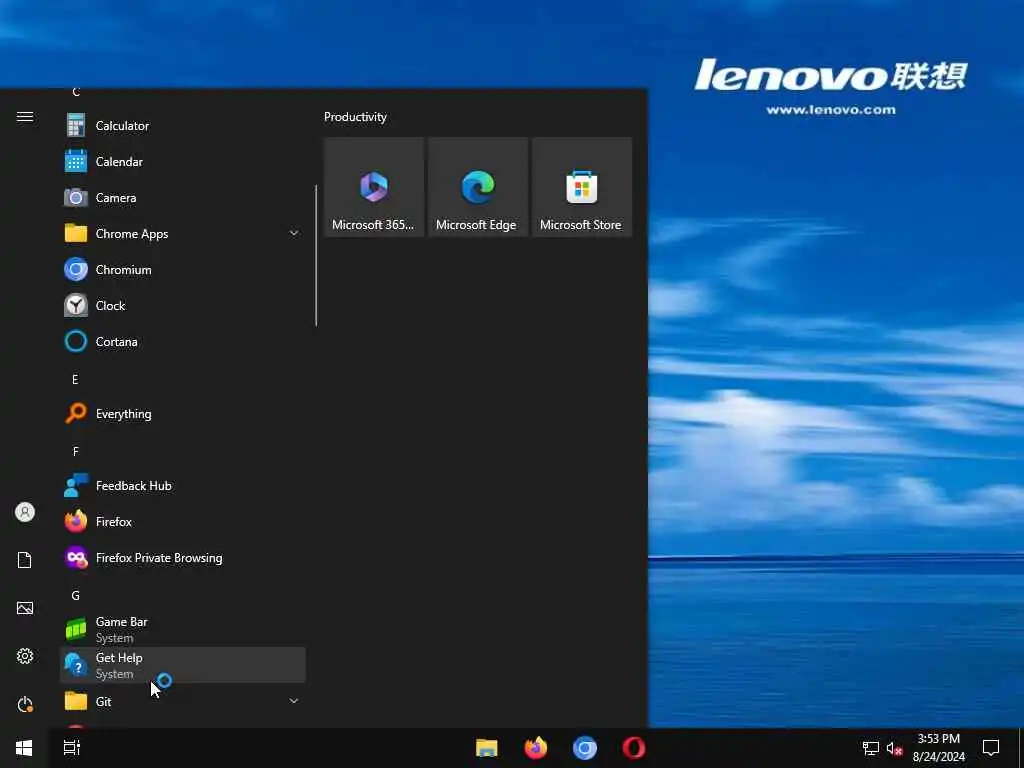The image size is (1024, 768).
Task: Open Feedback Hub
Action: coord(183,485)
